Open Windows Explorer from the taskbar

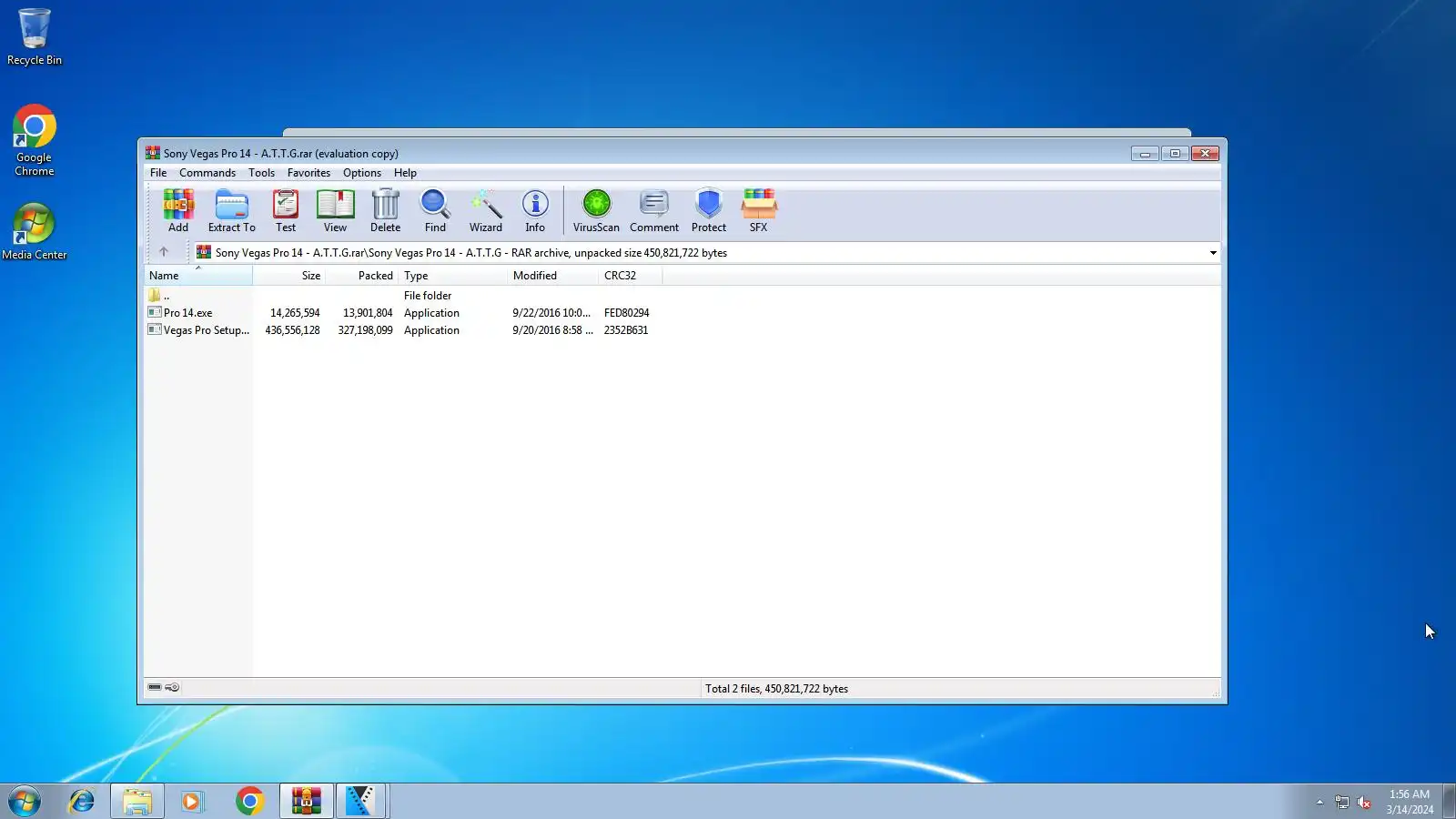[x=137, y=801]
